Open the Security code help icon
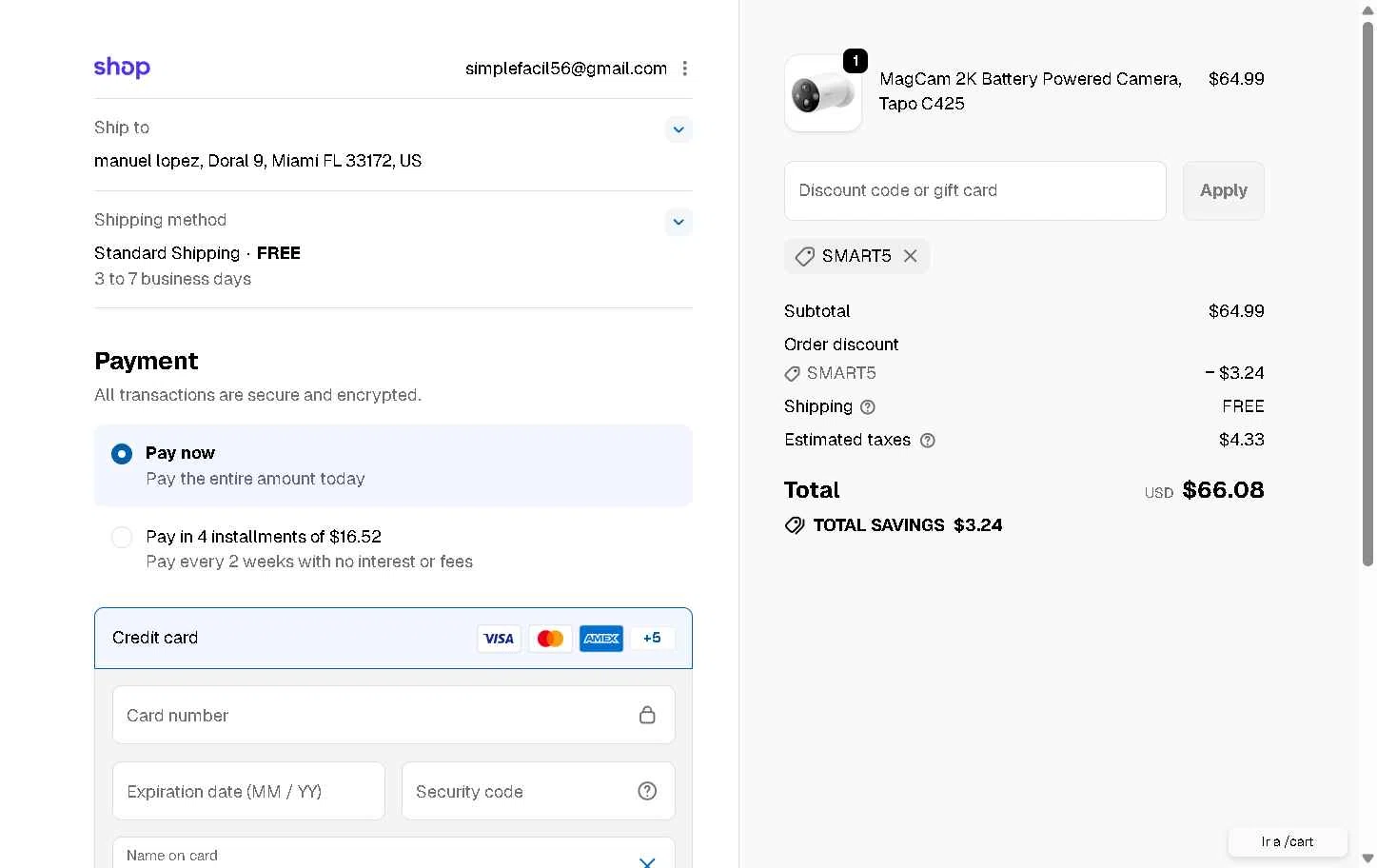 click(x=647, y=791)
